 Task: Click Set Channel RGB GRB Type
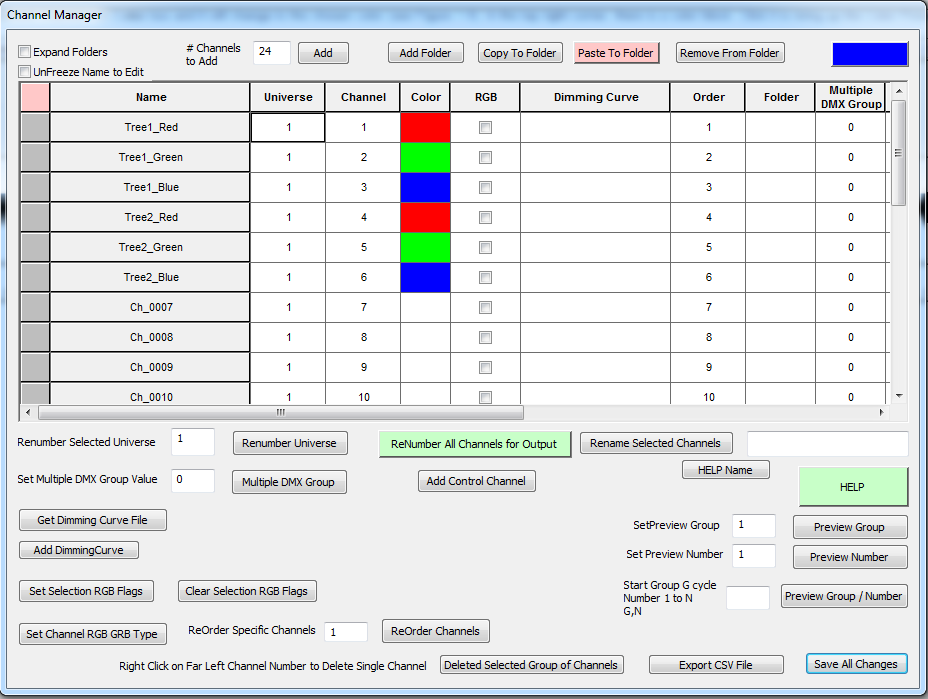point(92,634)
